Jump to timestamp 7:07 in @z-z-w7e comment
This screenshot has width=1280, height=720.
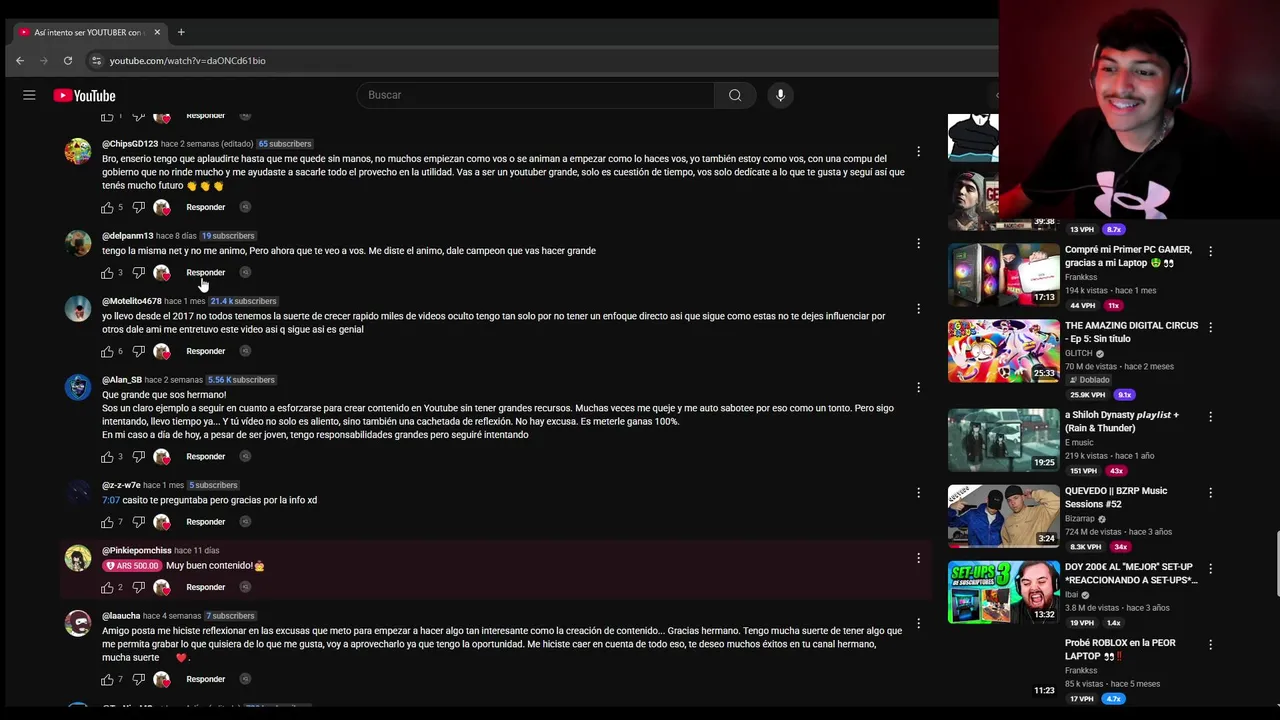click(111, 500)
